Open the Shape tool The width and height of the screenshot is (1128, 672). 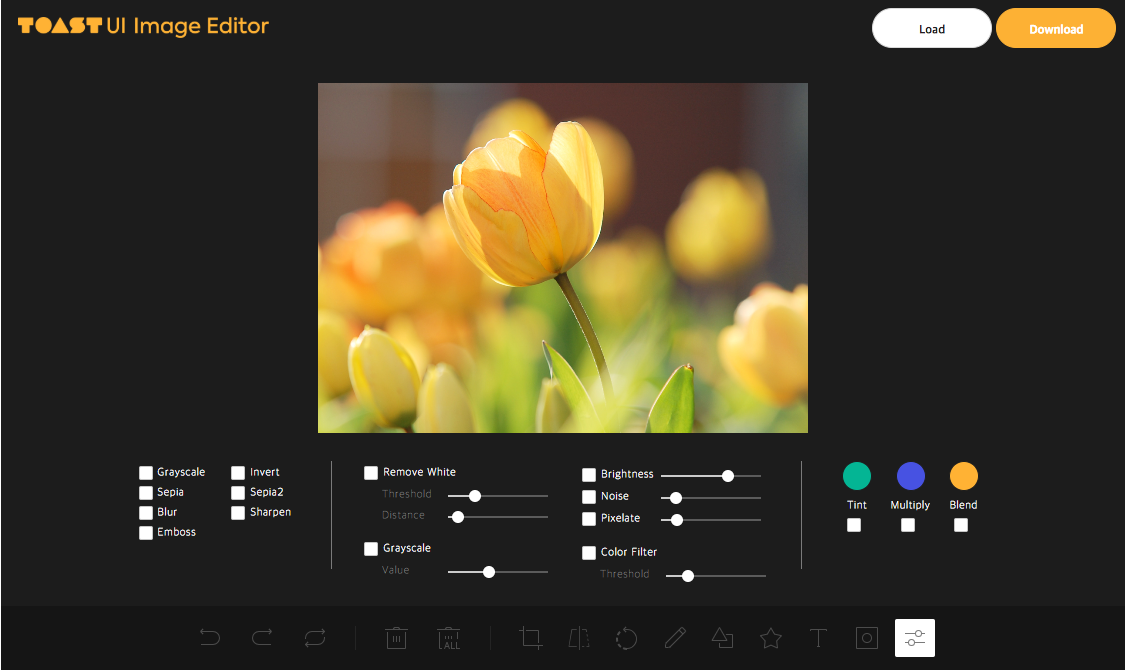pos(722,637)
